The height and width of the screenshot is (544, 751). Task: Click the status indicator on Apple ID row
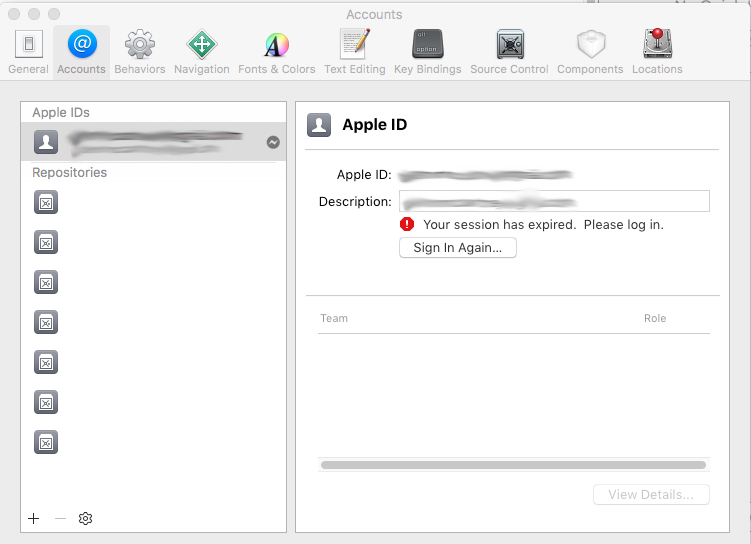[x=273, y=142]
